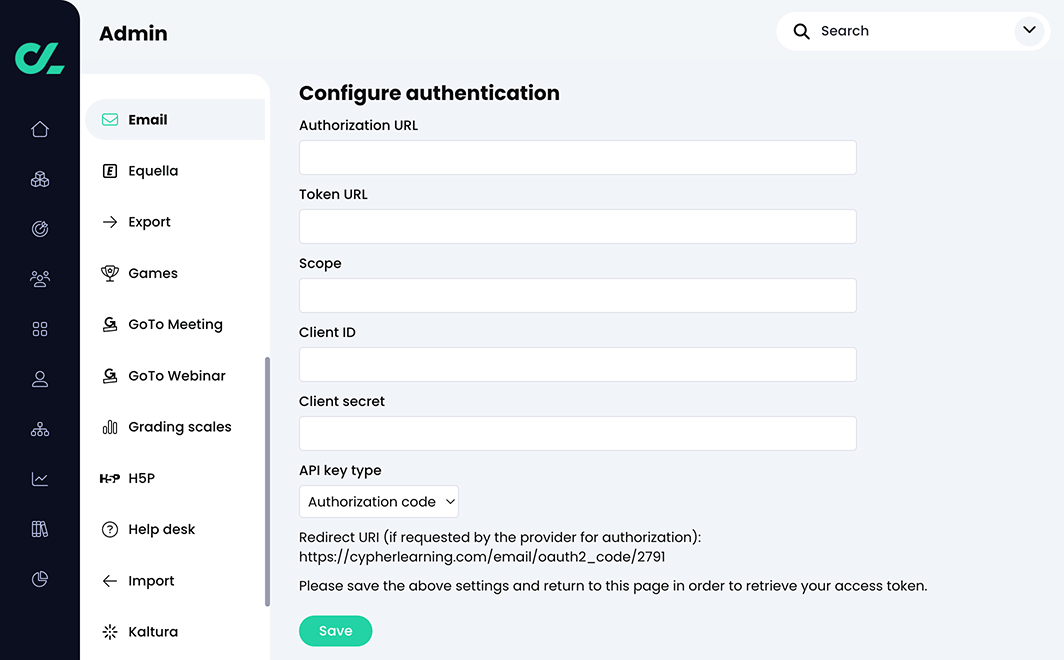Click inside the Client secret field

click(577, 433)
